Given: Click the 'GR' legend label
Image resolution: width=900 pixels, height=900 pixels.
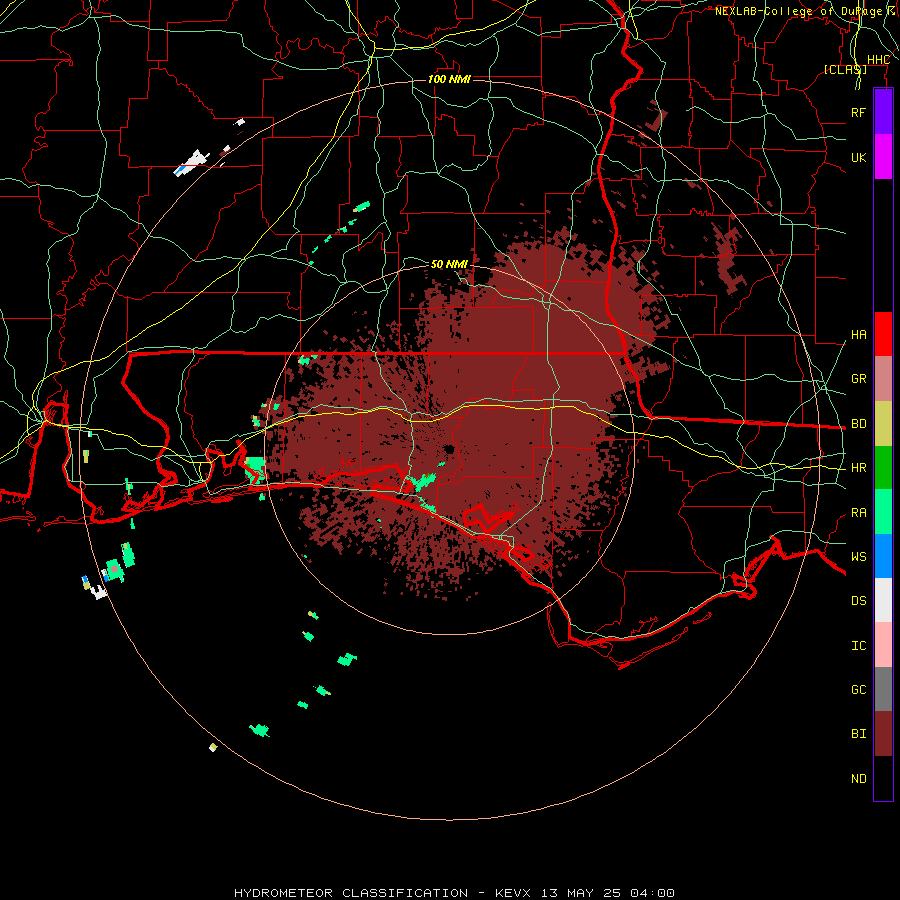Looking at the screenshot, I should pos(858,379).
